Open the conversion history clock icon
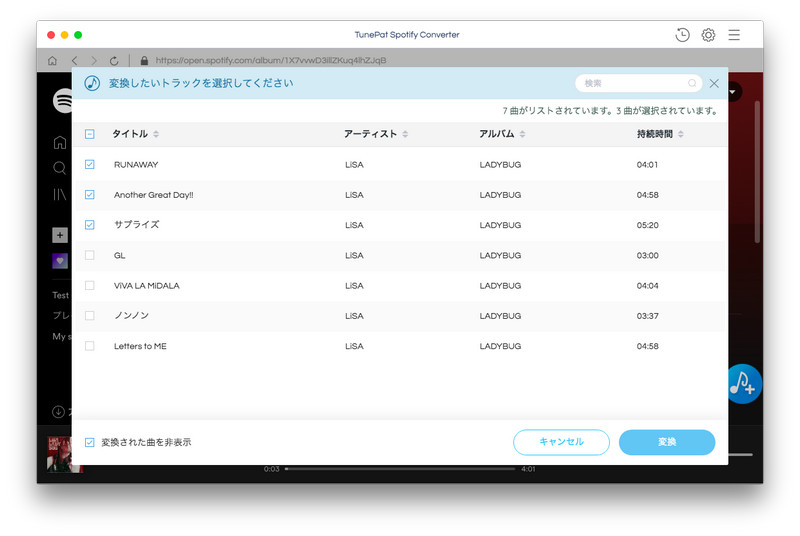The image size is (800, 536). tap(682, 35)
